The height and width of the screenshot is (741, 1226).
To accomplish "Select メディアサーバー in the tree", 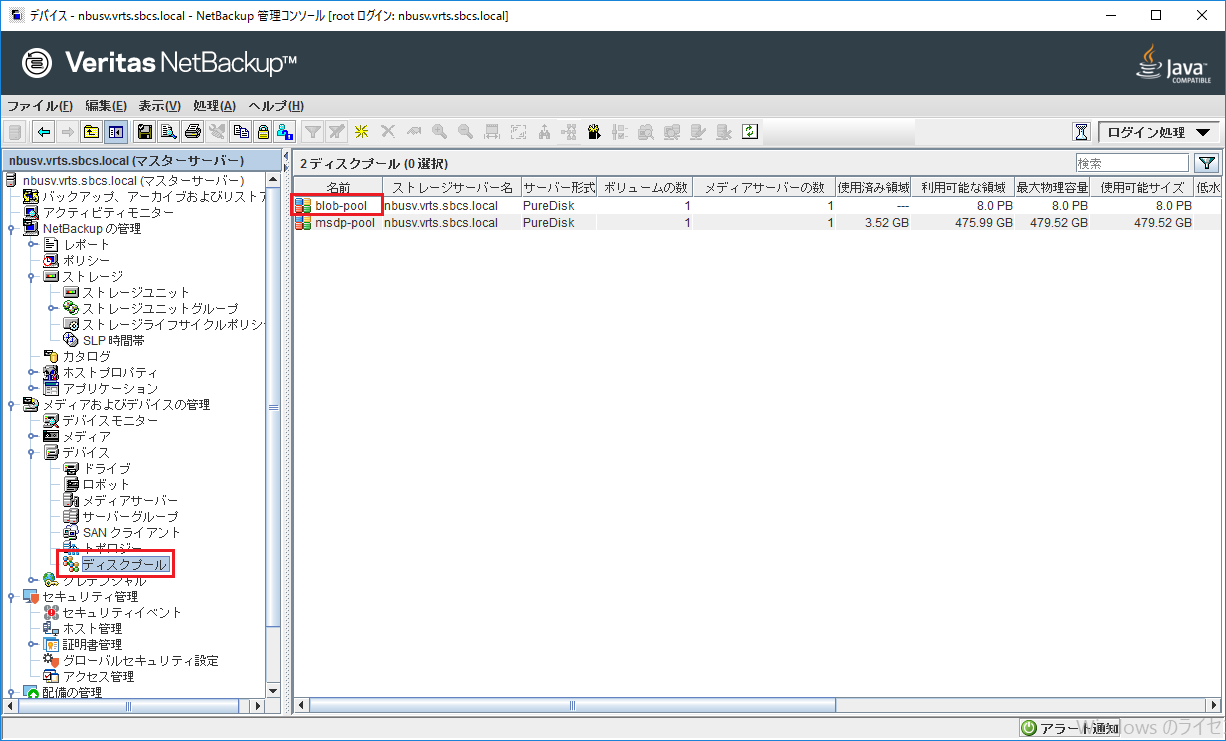I will point(130,501).
